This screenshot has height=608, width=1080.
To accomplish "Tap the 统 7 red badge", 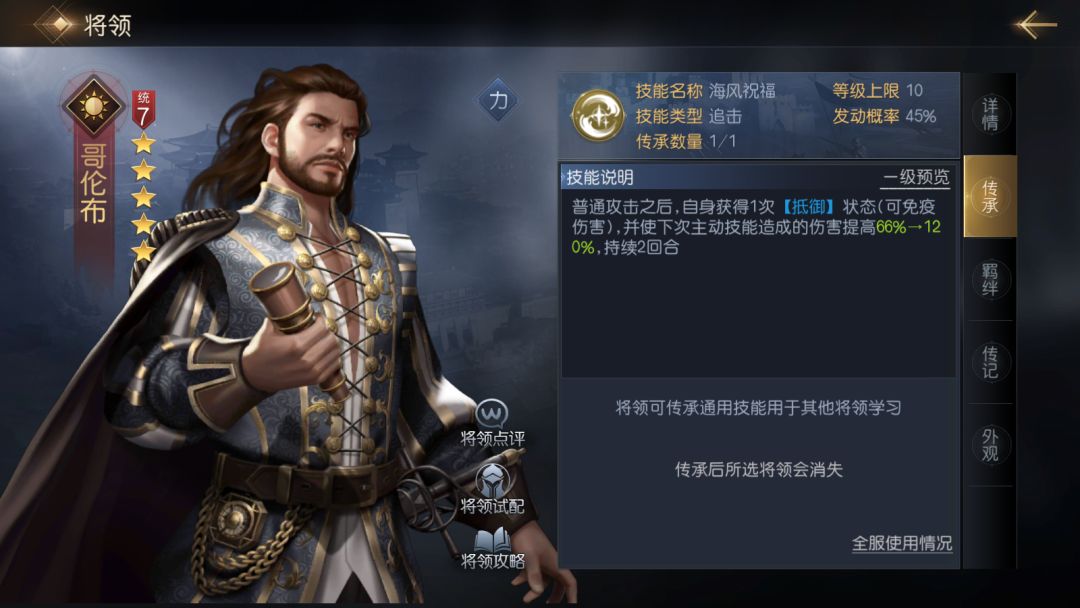I will coord(143,109).
